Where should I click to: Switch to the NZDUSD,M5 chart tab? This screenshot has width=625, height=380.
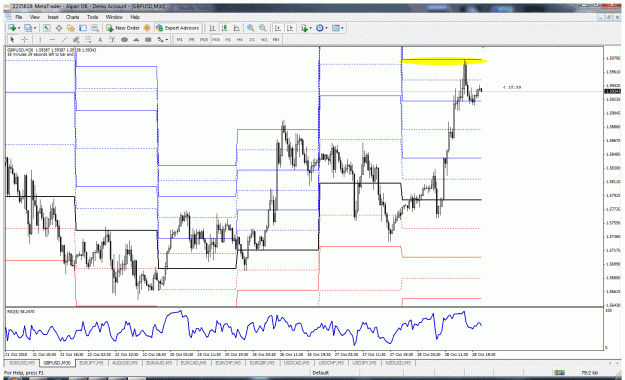(x=398, y=363)
